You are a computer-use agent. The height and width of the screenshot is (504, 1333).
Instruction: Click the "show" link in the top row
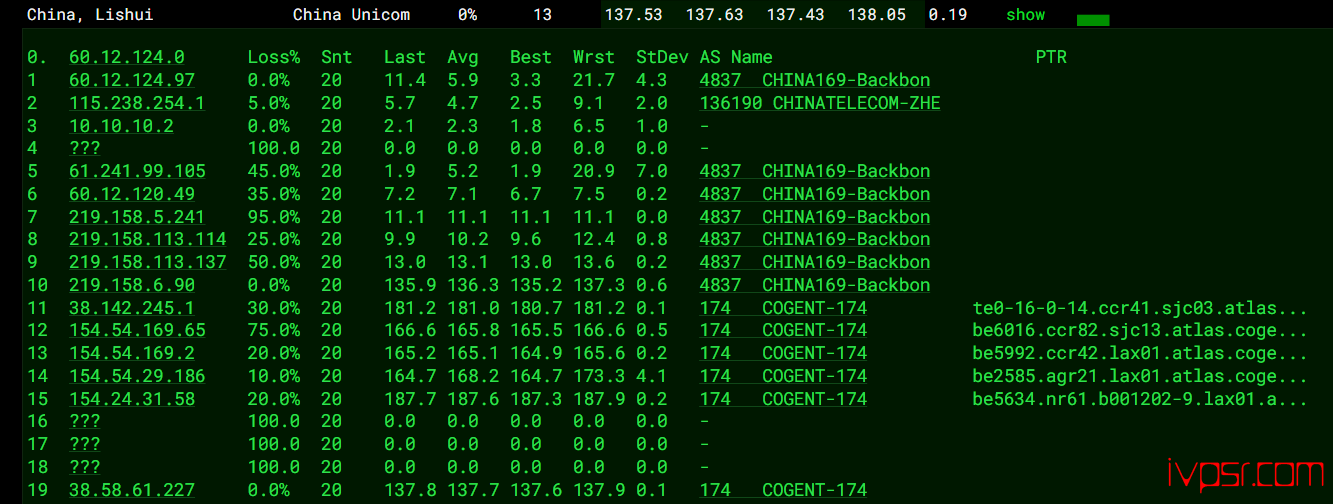1026,15
